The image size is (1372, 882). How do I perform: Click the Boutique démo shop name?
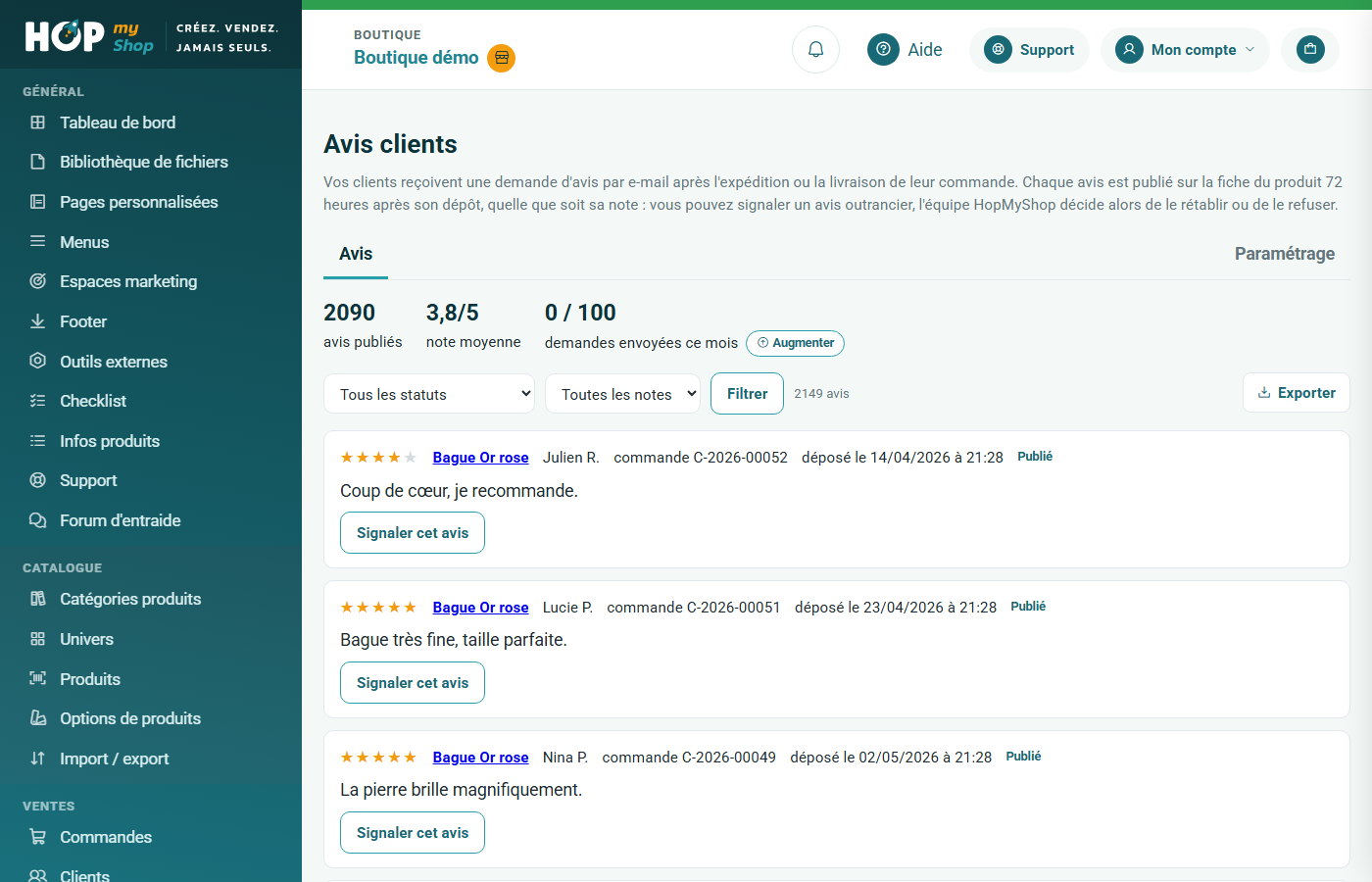click(416, 58)
